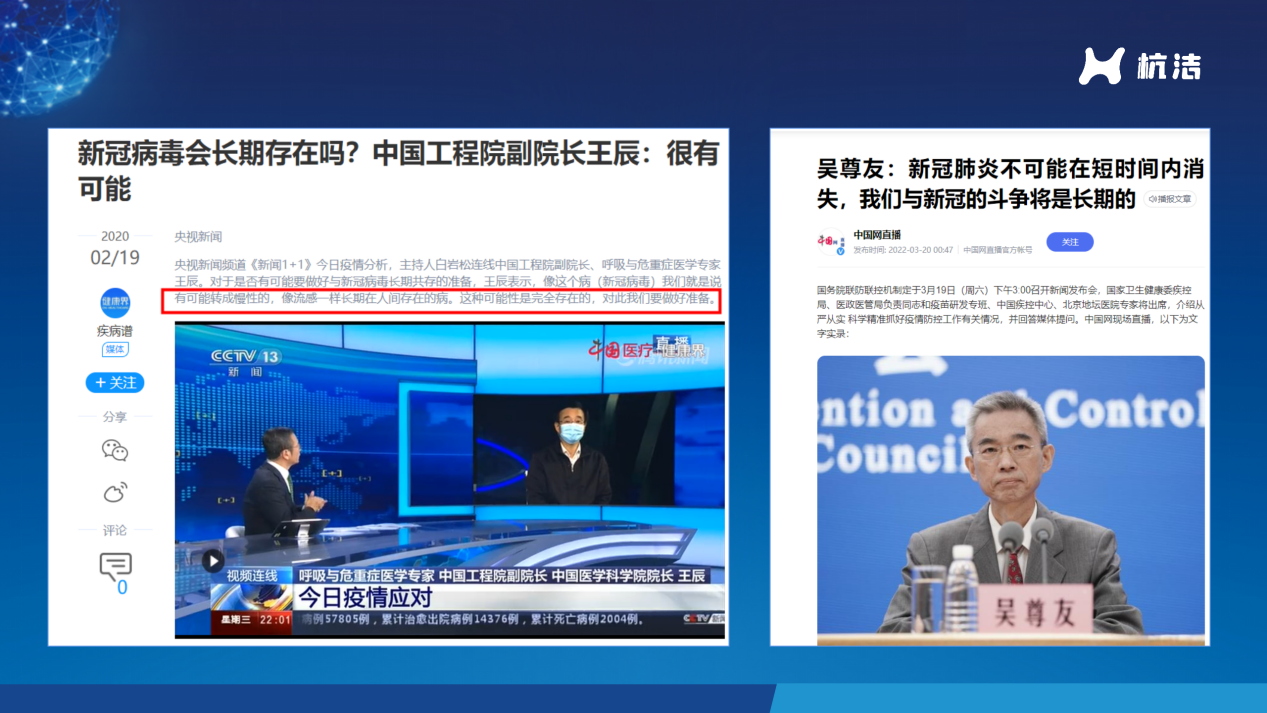The width and height of the screenshot is (1267, 713).
Task: Open the 疾病谱 author name
Action: click(115, 331)
